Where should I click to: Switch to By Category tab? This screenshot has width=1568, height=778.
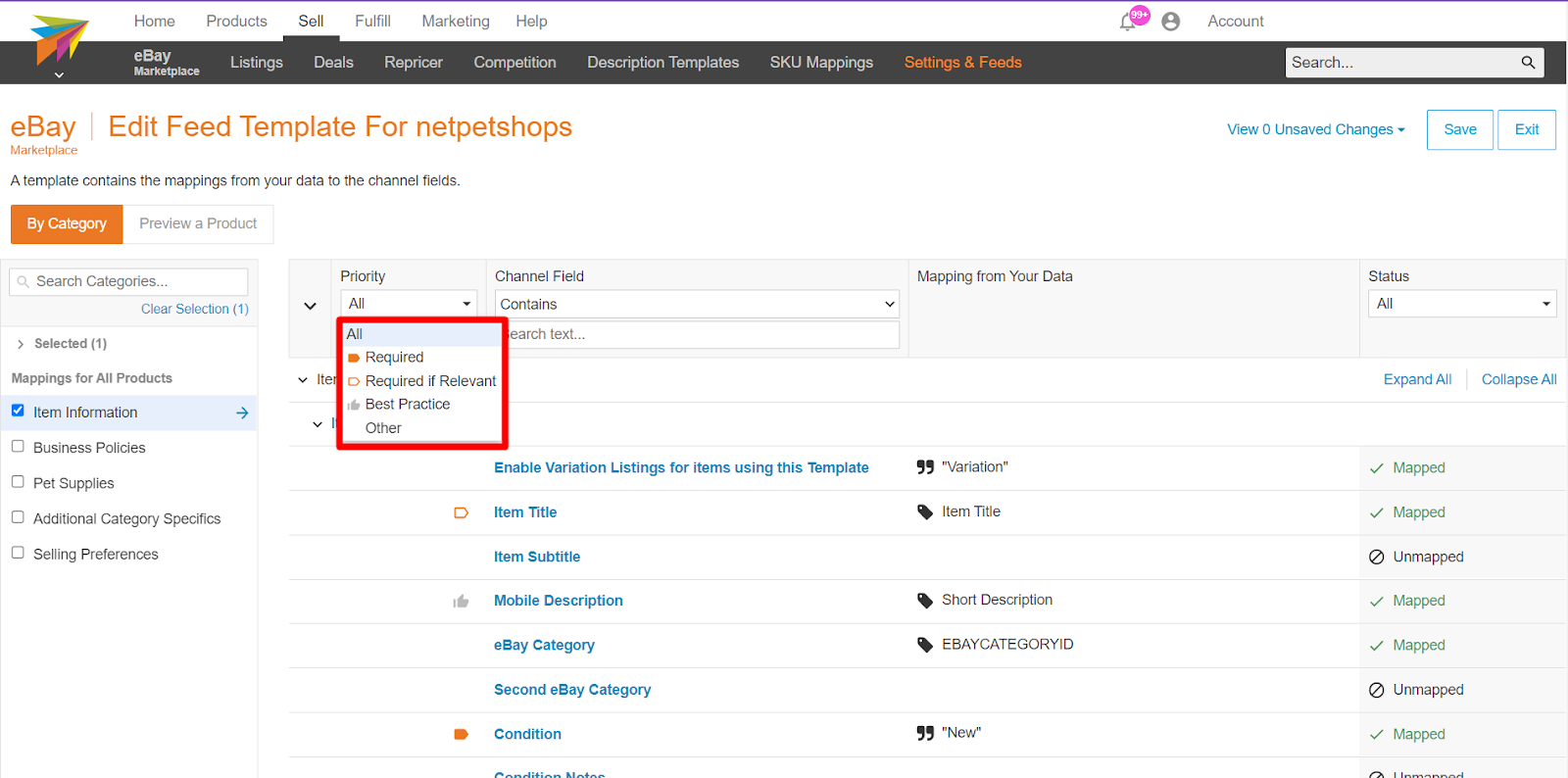point(67,223)
